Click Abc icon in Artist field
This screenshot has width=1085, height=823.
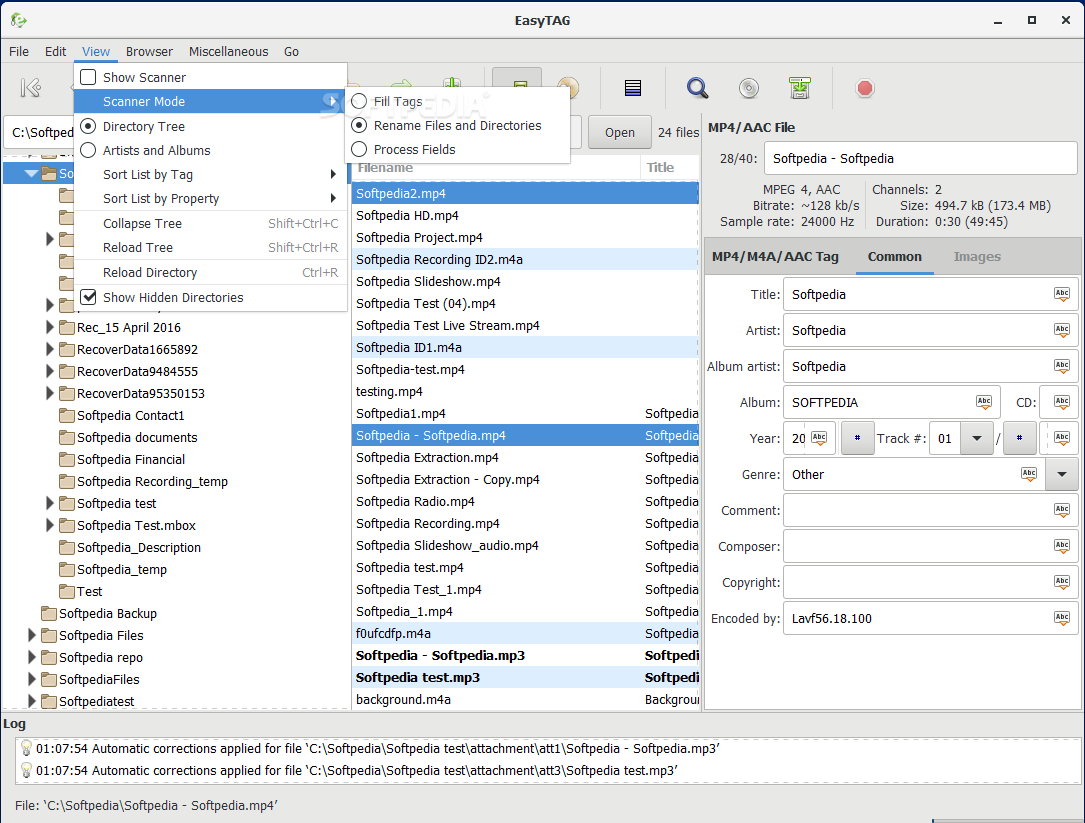(1061, 330)
